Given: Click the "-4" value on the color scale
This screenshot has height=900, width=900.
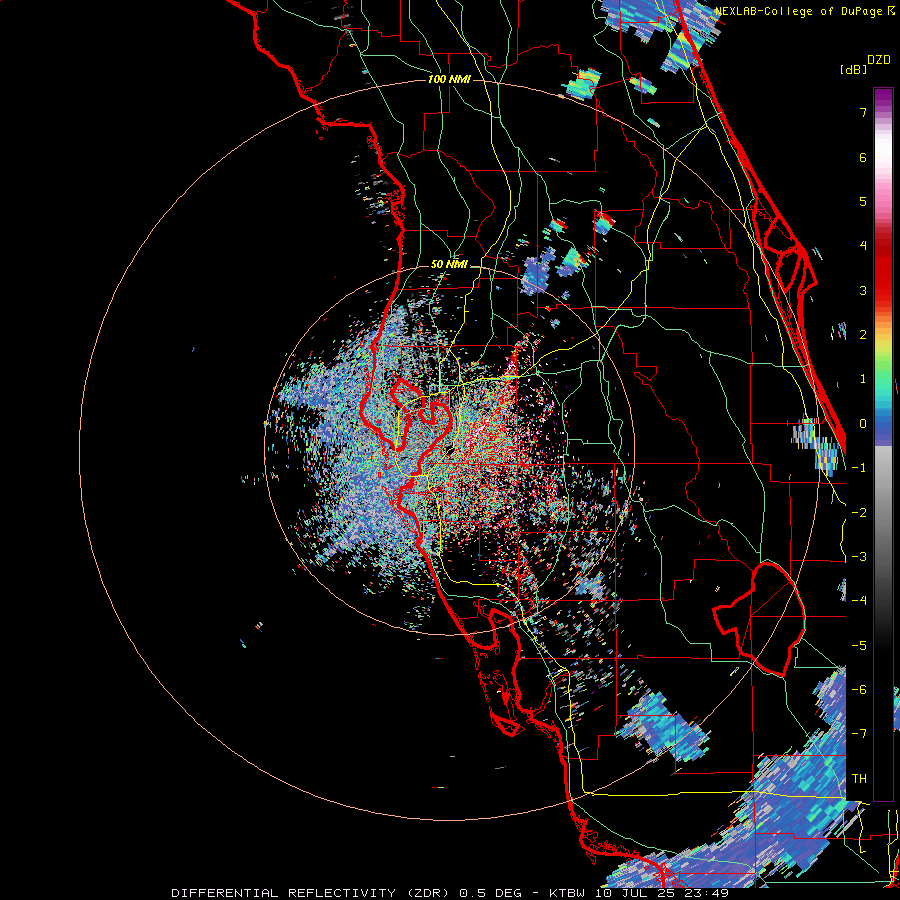Looking at the screenshot, I should (859, 600).
